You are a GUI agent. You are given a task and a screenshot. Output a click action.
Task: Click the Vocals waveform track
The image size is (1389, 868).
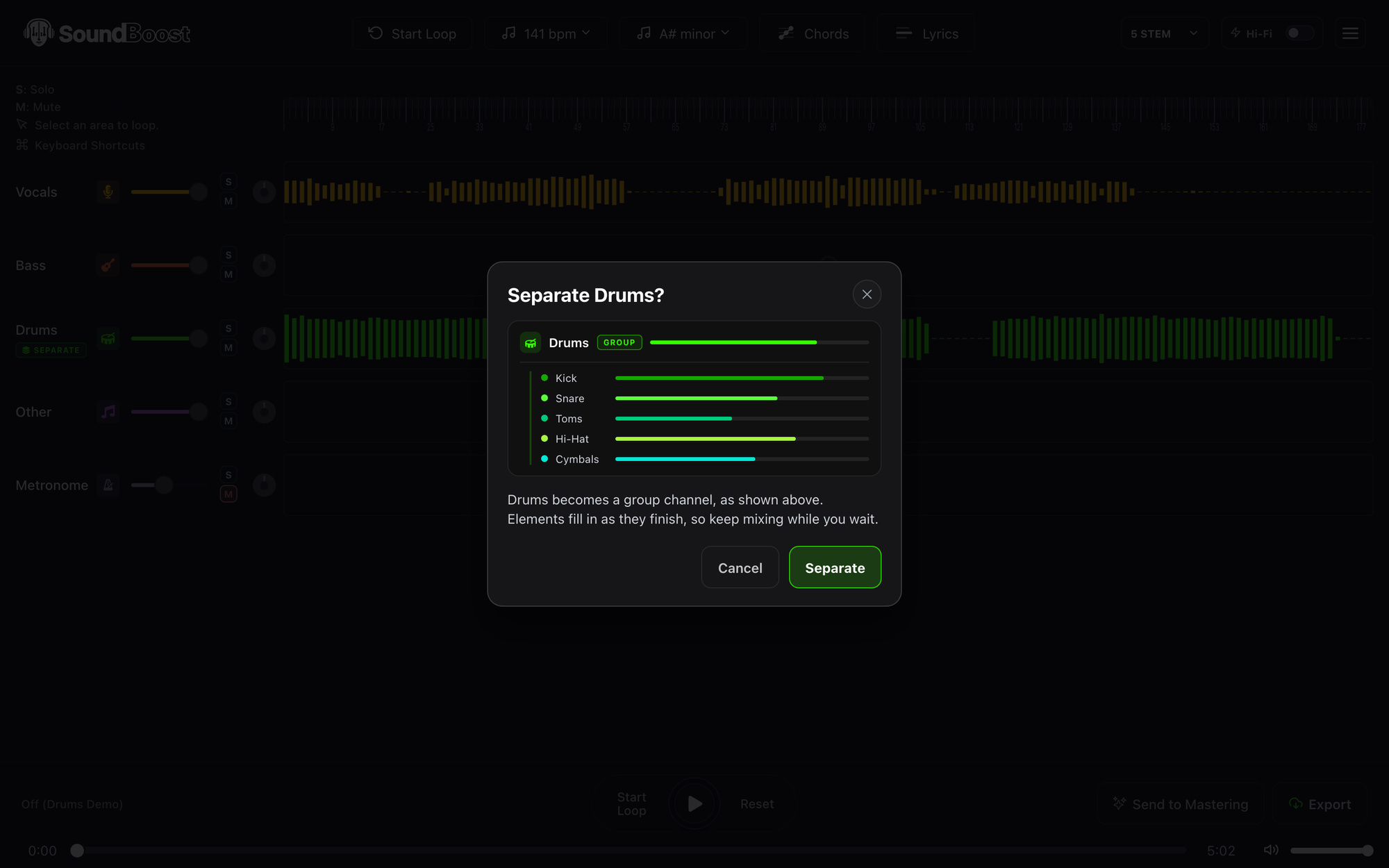(x=827, y=192)
